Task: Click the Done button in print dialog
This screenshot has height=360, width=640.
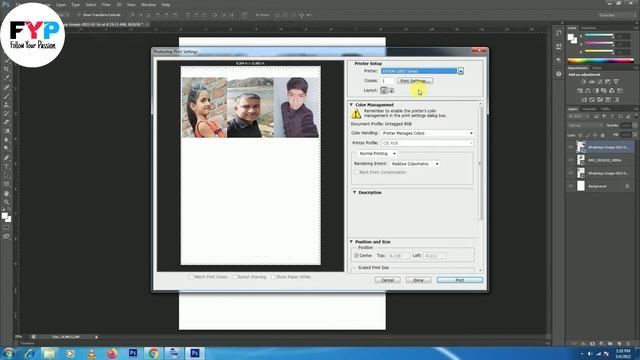Action: click(418, 280)
